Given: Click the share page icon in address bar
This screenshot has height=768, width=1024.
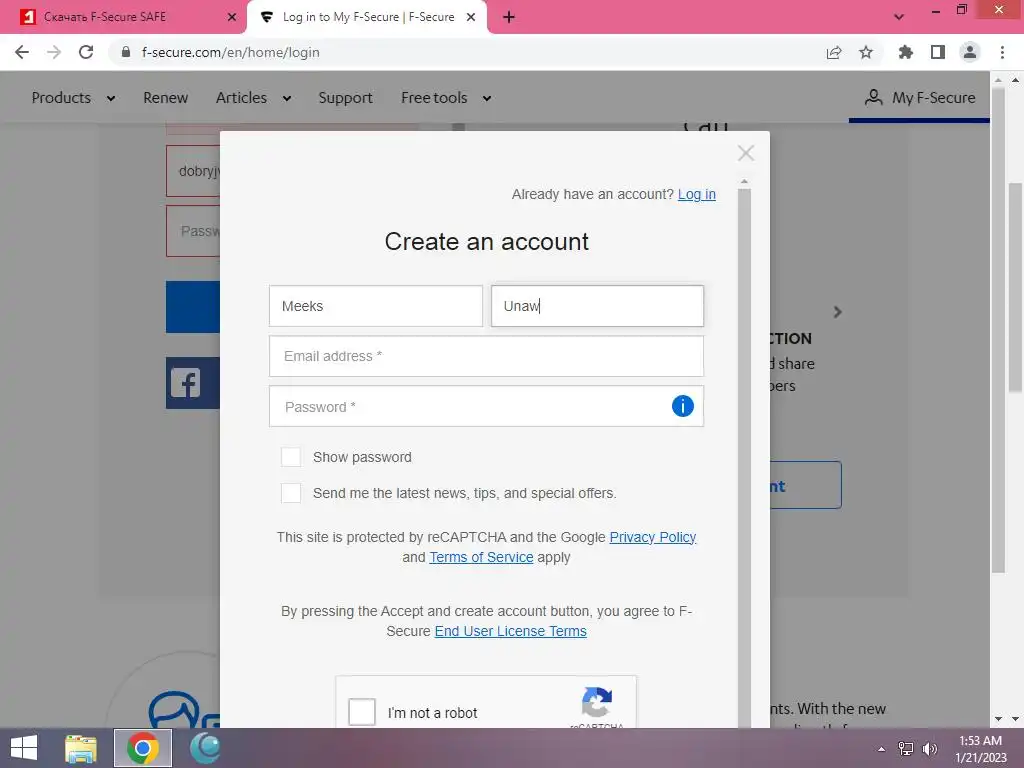Looking at the screenshot, I should click(x=834, y=52).
